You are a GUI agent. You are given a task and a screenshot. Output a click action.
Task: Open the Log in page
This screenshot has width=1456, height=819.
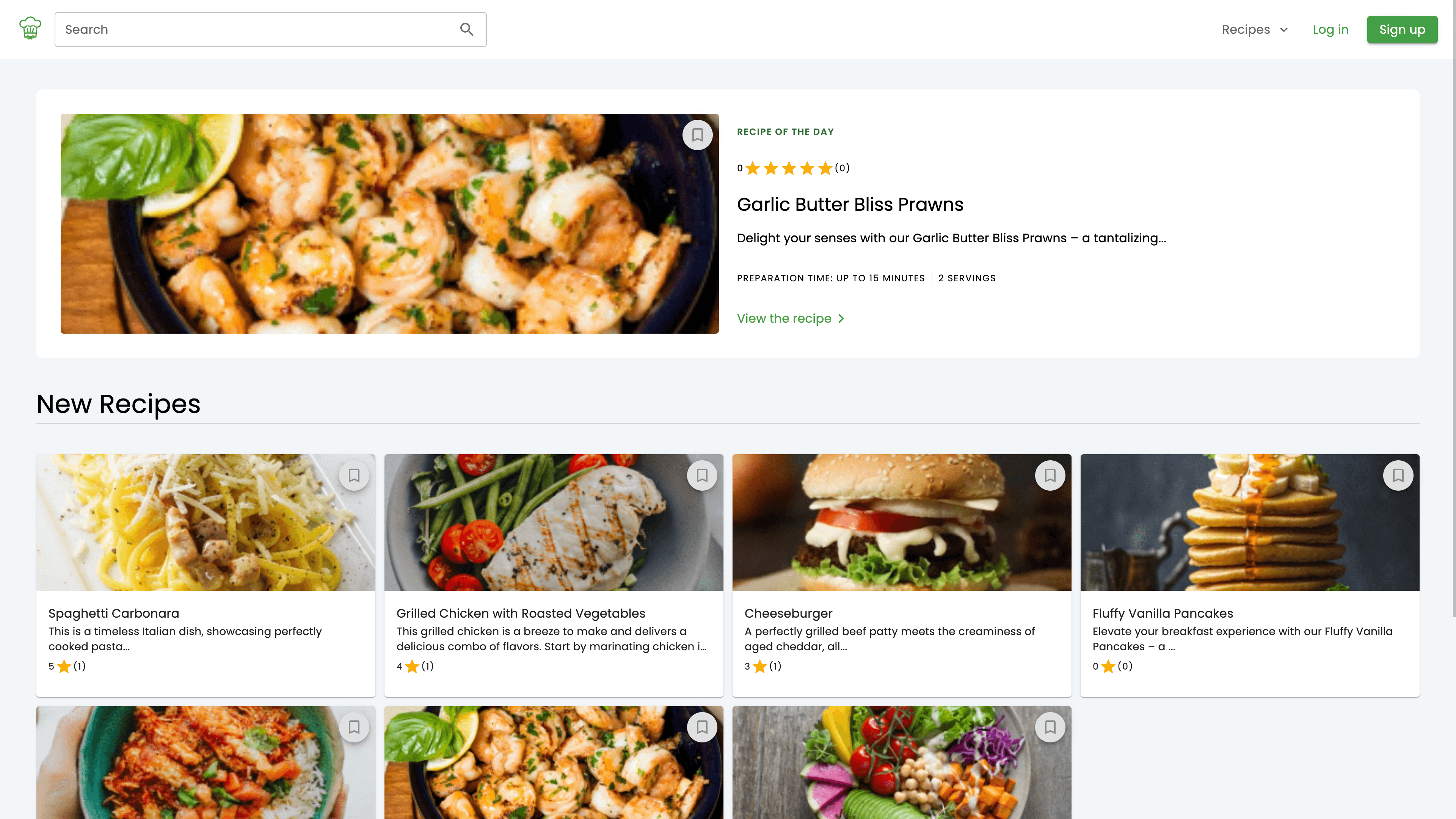[x=1330, y=30]
